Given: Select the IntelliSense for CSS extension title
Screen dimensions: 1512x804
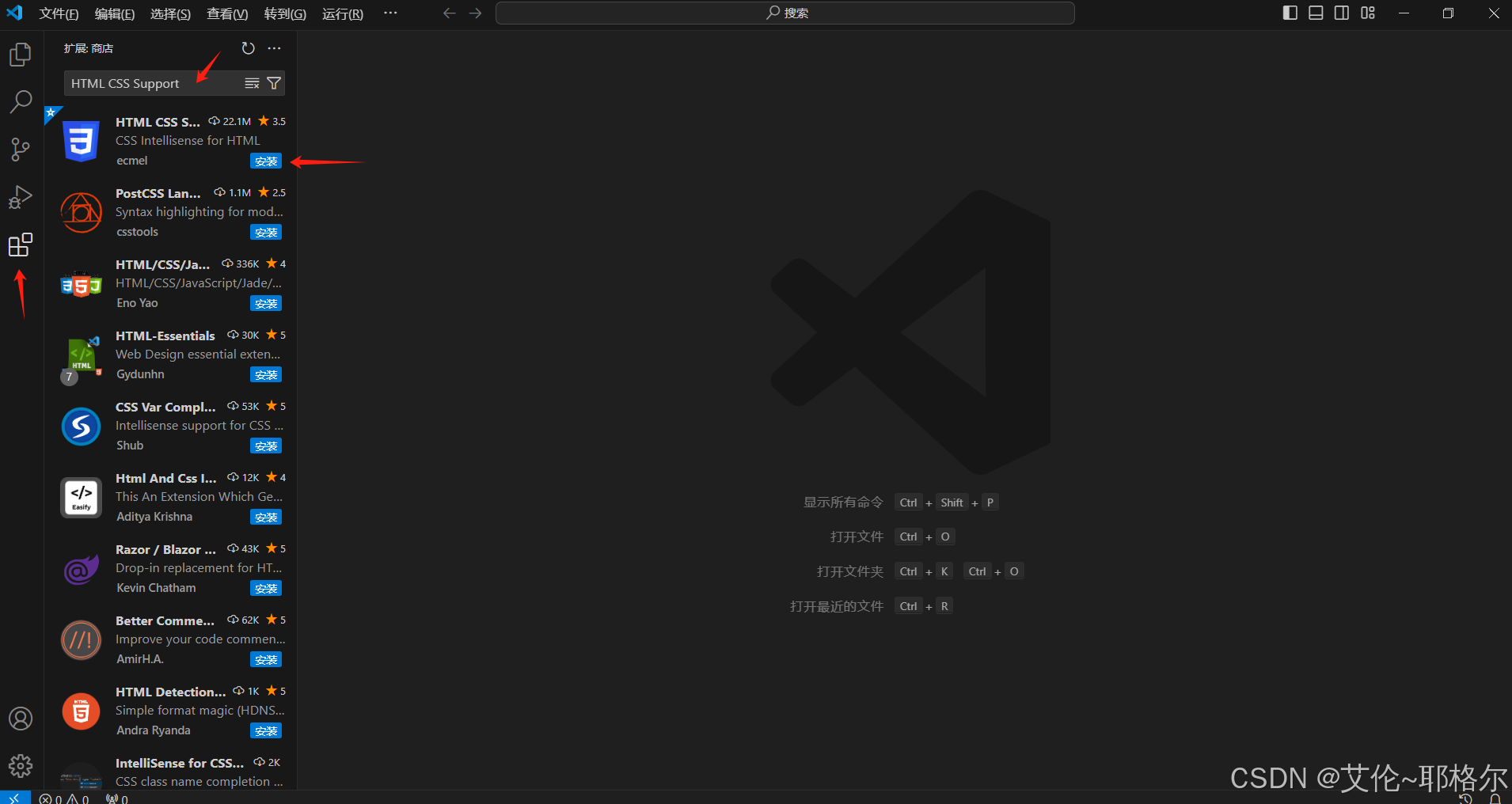Looking at the screenshot, I should point(180,763).
